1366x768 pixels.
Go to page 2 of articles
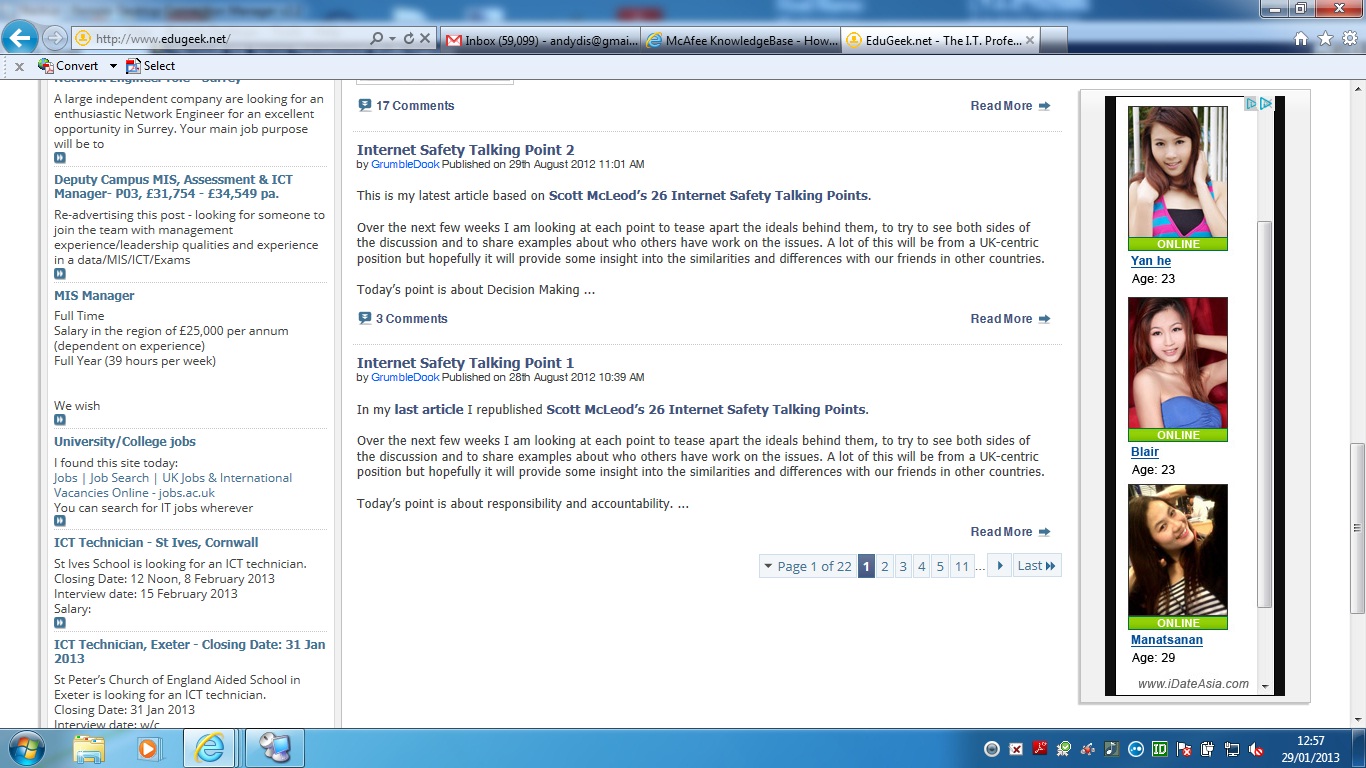click(885, 566)
